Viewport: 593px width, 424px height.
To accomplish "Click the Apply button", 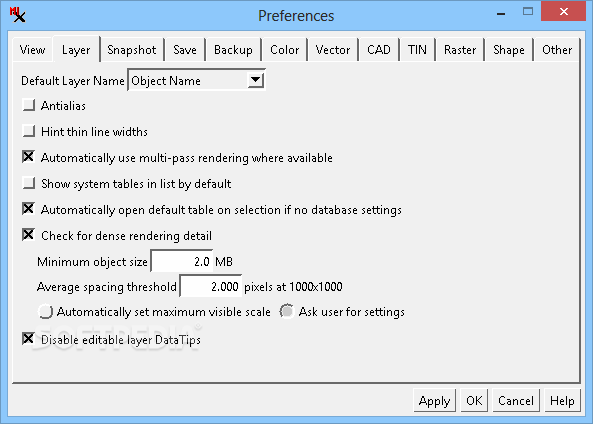I will click(435, 400).
